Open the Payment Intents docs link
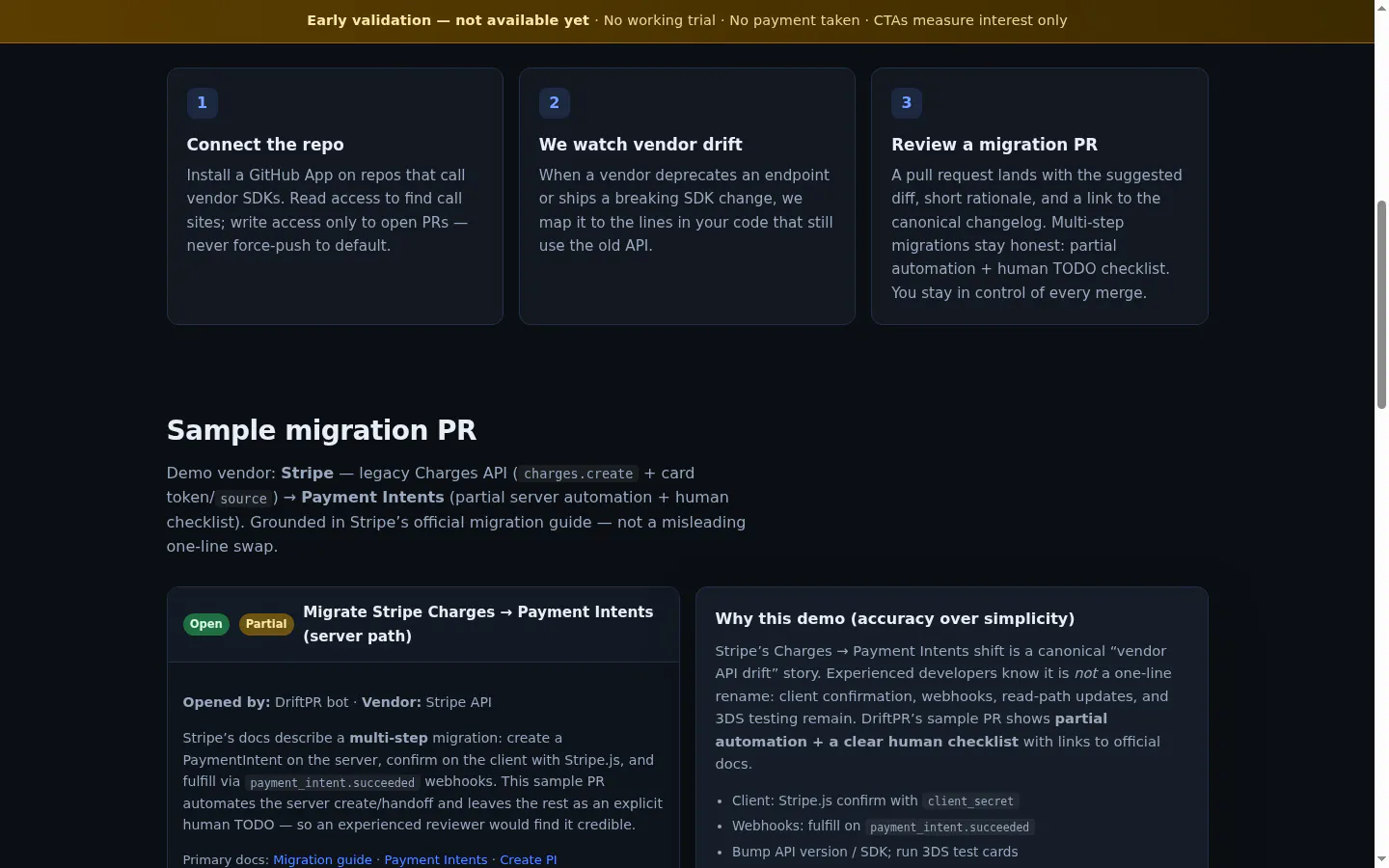This screenshot has height=868, width=1389. [x=436, y=859]
